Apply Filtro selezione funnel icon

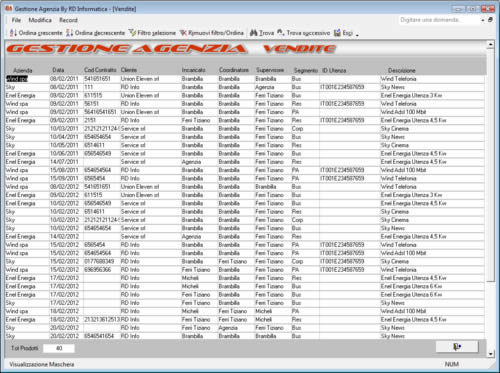click(x=132, y=33)
